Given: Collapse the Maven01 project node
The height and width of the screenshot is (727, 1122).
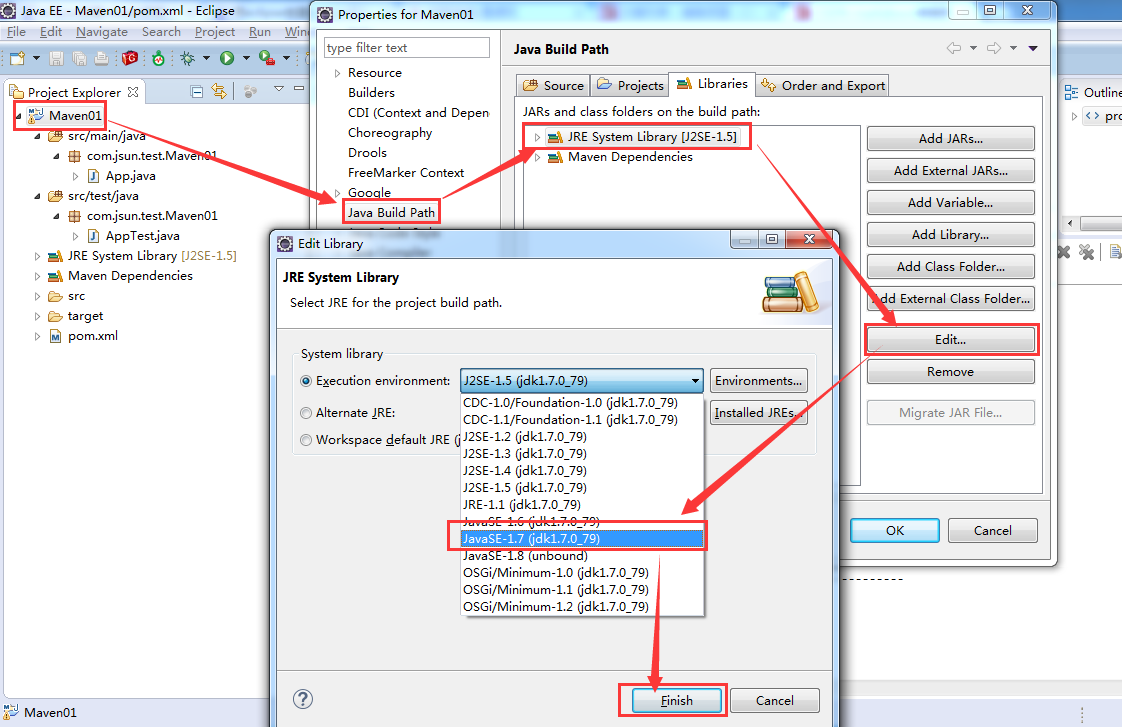Looking at the screenshot, I should pyautogui.click(x=19, y=116).
